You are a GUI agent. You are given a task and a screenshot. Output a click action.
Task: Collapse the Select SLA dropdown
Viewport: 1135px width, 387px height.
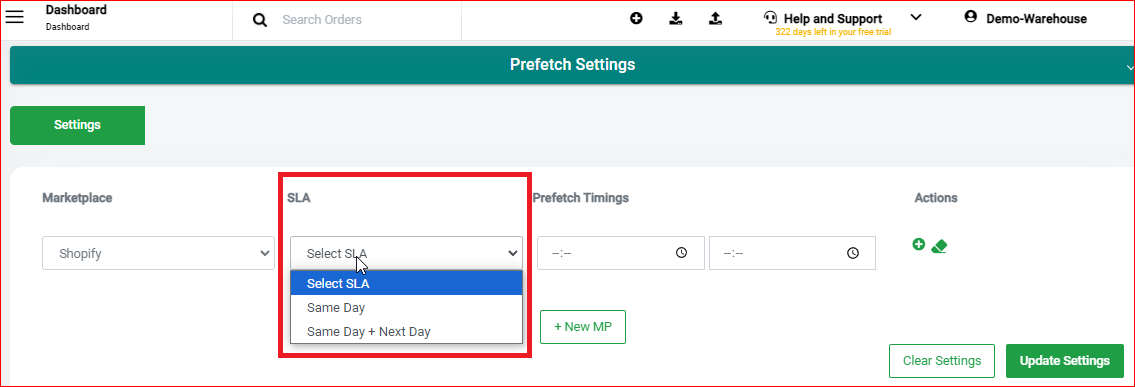click(x=406, y=253)
